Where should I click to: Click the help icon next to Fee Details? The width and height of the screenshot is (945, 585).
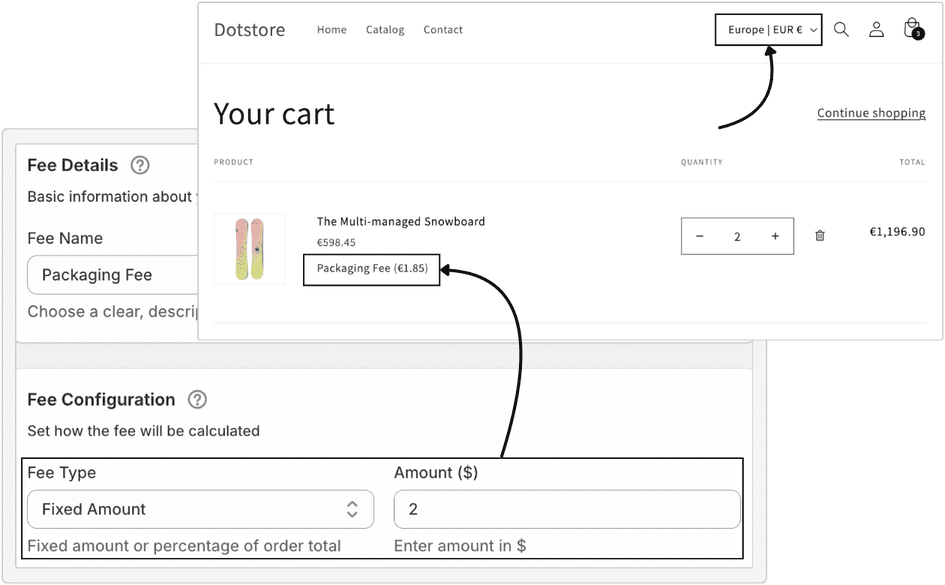[x=138, y=165]
